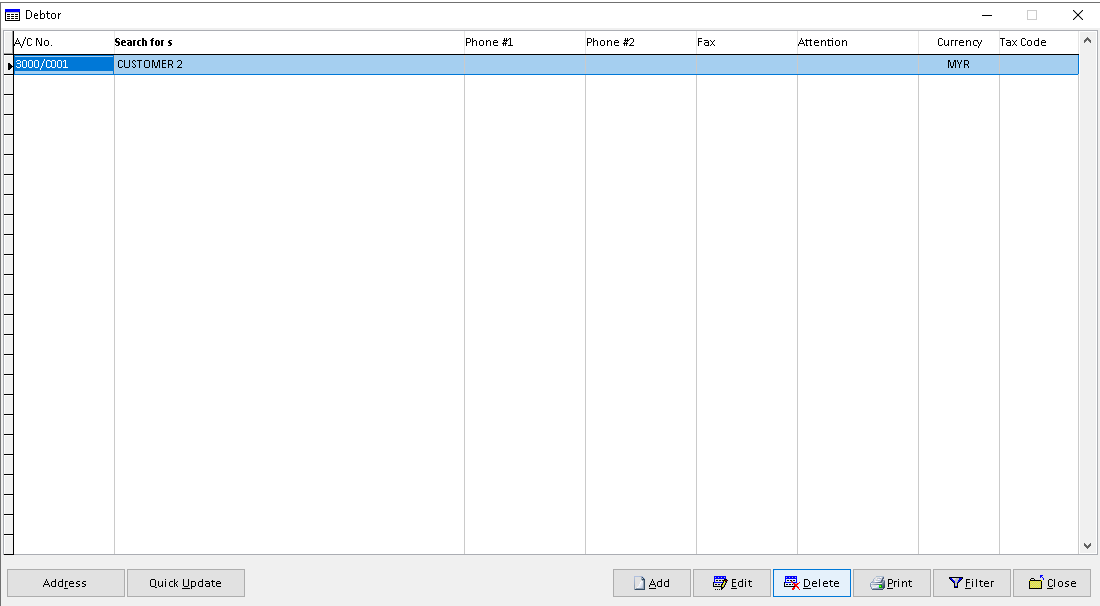The image size is (1100, 606).
Task: Click the Close button with folder icon
Action: click(x=1052, y=583)
